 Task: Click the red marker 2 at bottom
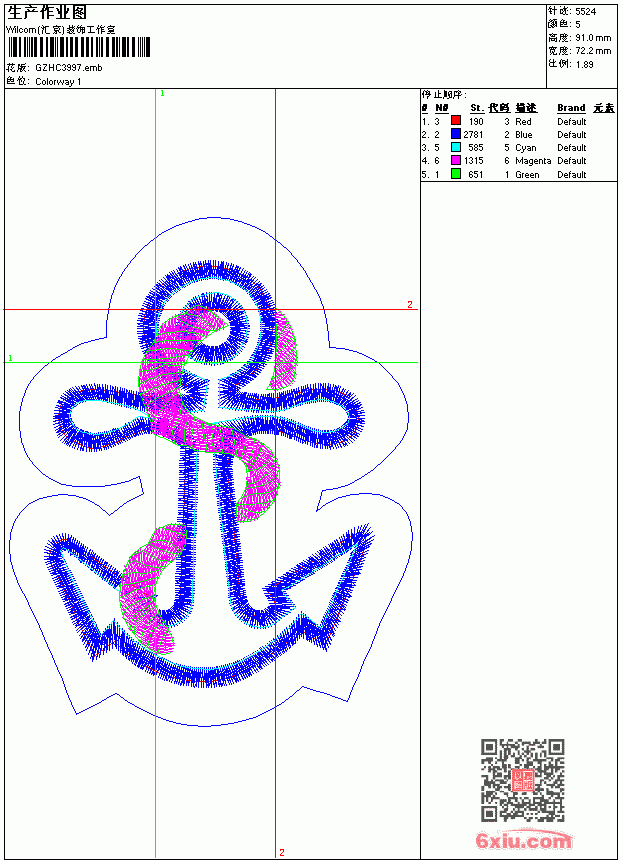[x=282, y=852]
